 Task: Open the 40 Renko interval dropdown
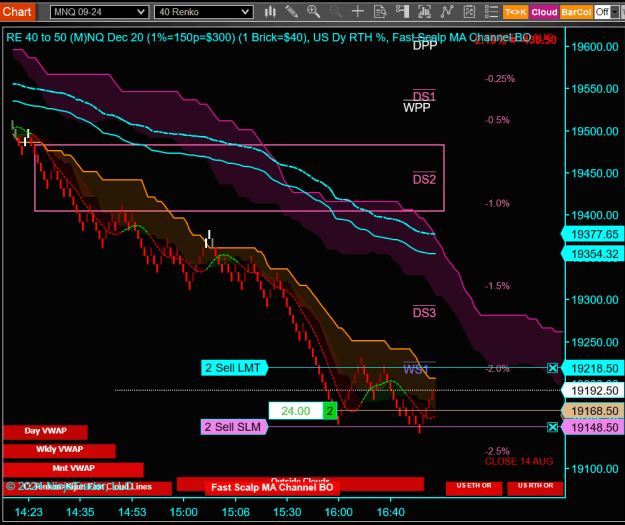click(204, 12)
